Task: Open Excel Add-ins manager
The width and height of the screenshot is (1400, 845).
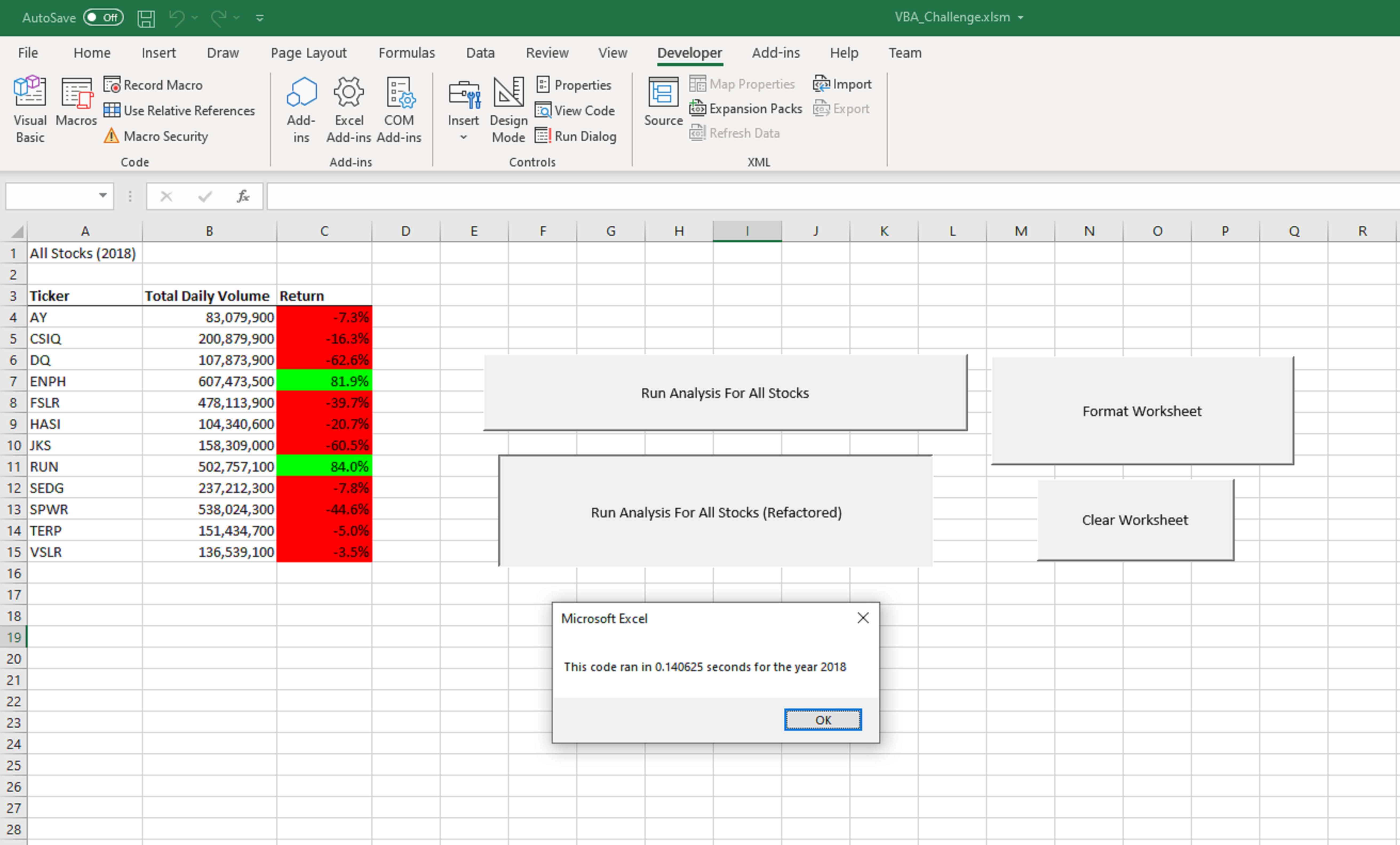Action: 348,109
